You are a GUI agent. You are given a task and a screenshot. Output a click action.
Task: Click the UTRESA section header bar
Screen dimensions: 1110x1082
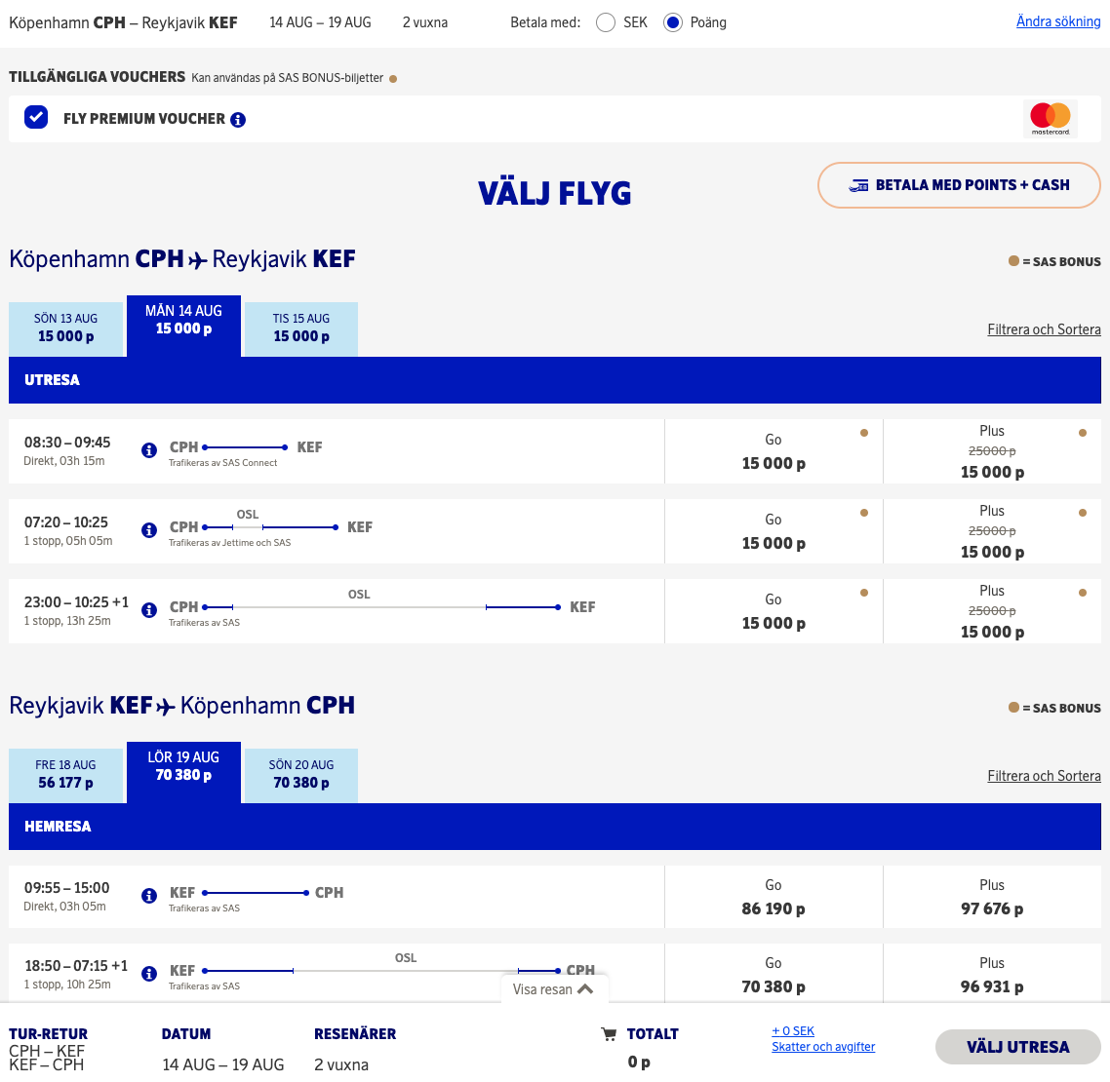(555, 380)
